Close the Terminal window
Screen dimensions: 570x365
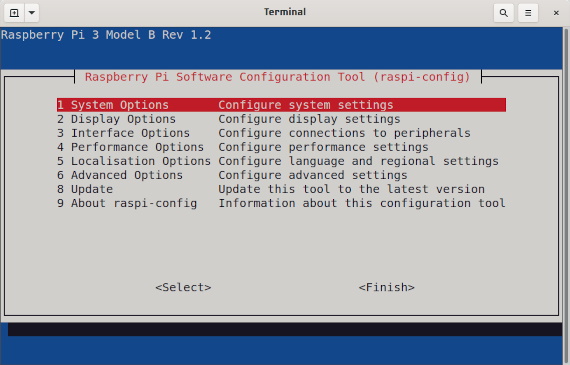(556, 13)
